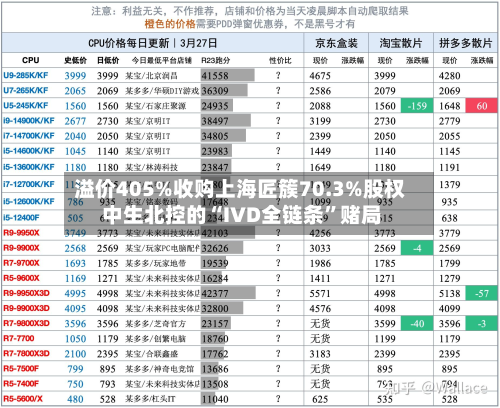
Task: Click the 日低价 column header
Action: [x=108, y=60]
